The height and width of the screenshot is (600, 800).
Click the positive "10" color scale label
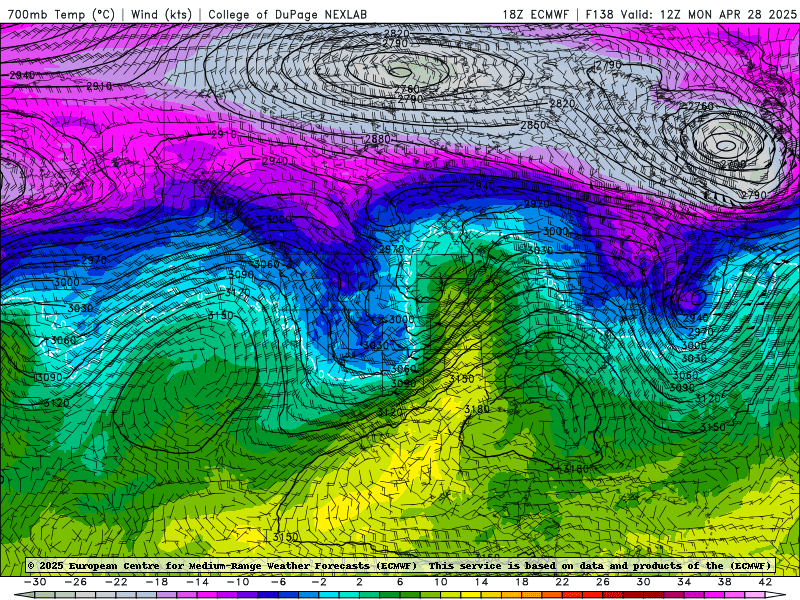click(440, 582)
